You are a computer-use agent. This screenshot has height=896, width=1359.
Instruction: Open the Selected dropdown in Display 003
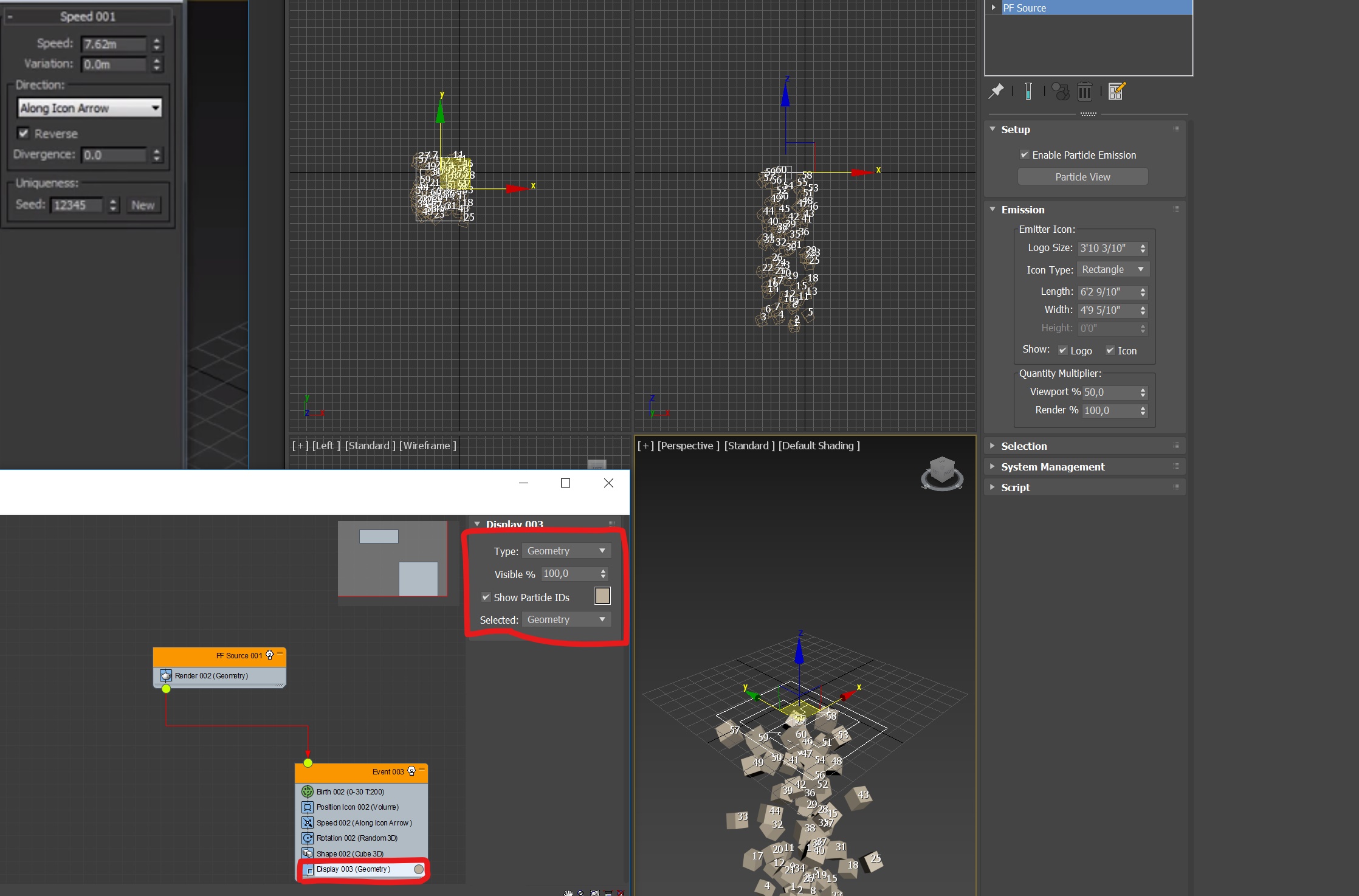point(565,619)
